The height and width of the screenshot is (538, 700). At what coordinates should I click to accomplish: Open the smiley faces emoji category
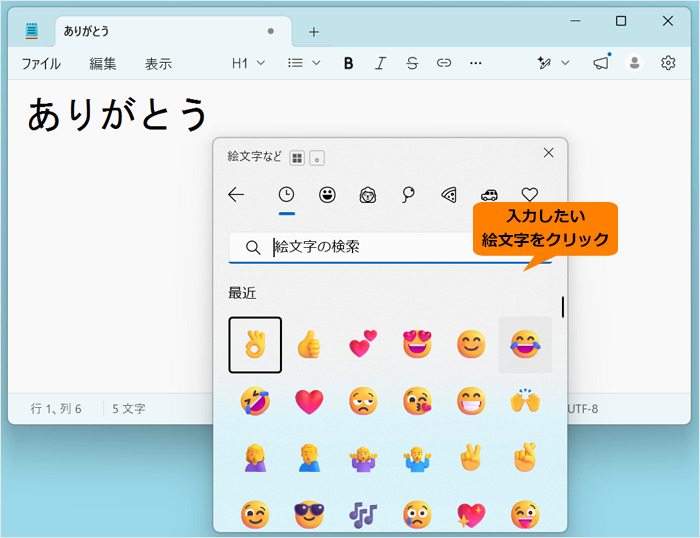tap(327, 195)
